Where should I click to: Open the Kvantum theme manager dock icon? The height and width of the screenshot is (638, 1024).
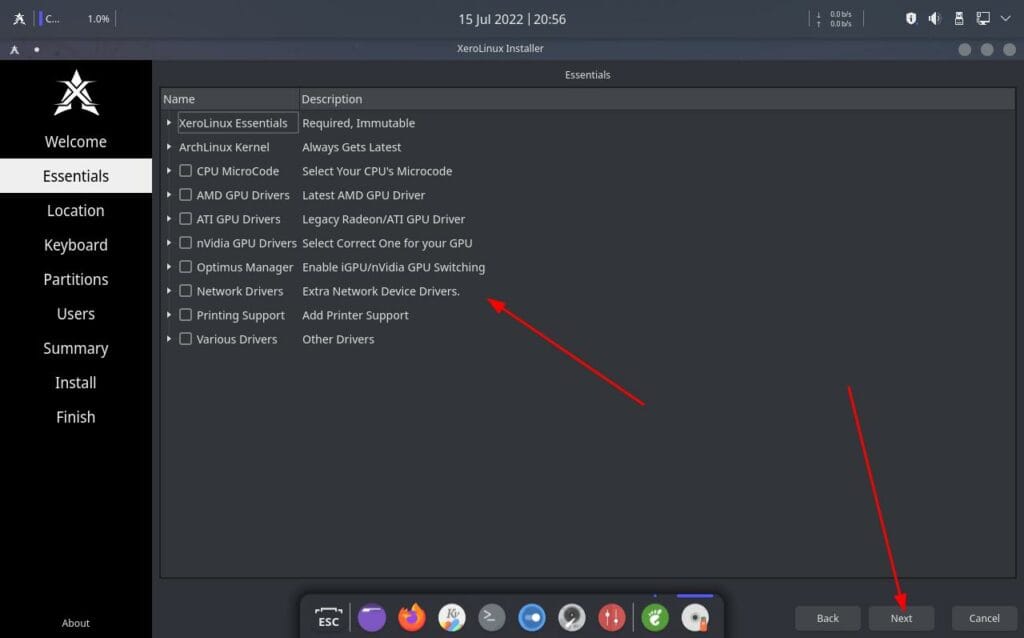[x=452, y=618]
